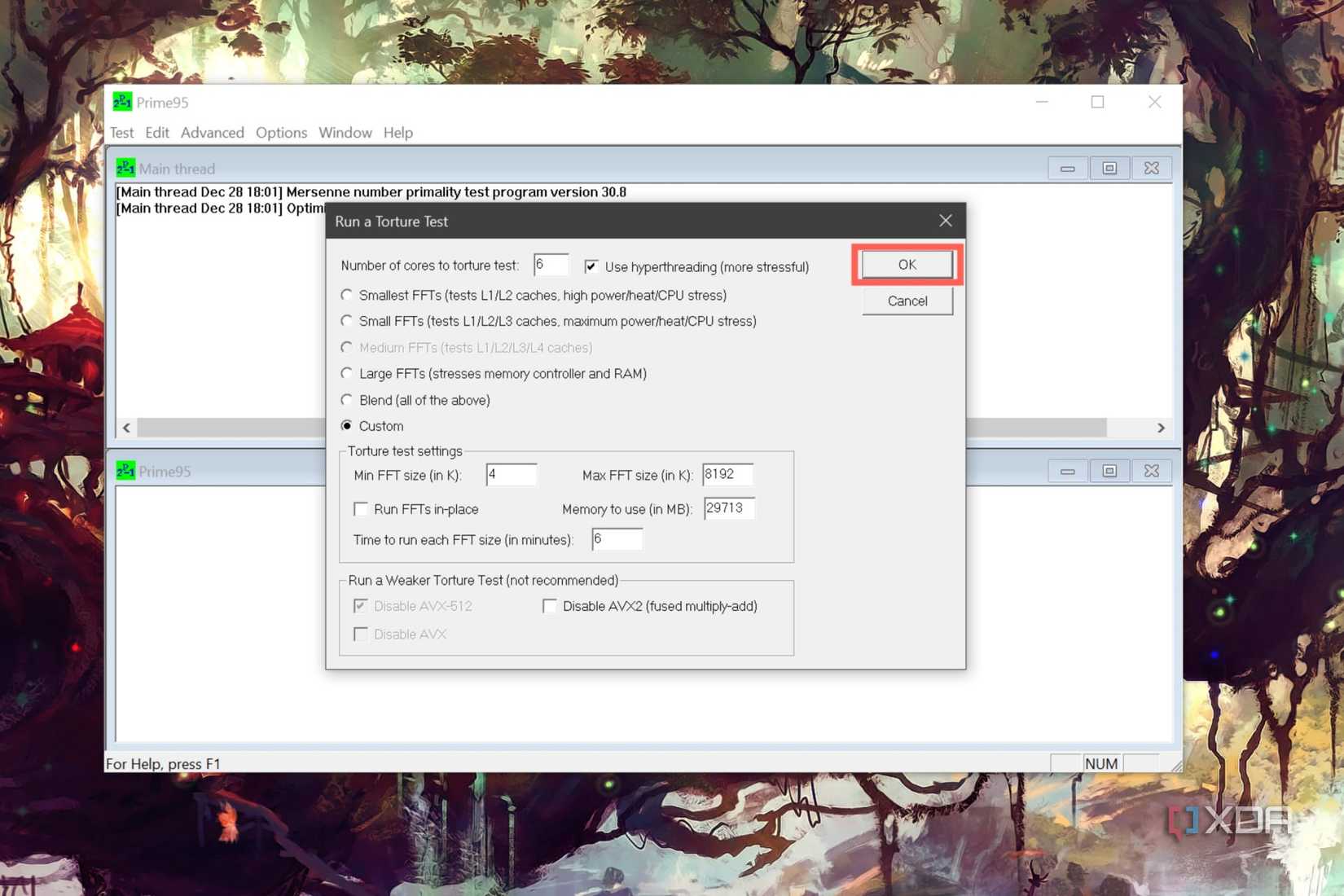Click OK to start torture test
1344x896 pixels.
pyautogui.click(x=907, y=265)
